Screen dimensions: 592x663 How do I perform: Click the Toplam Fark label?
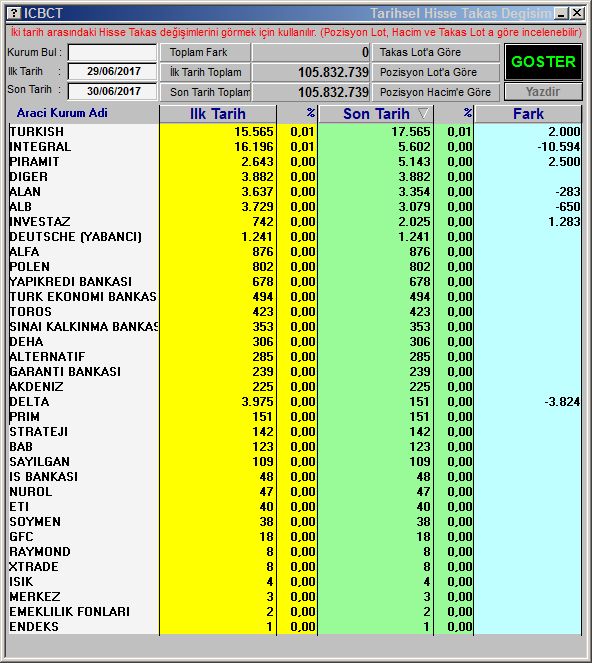click(x=206, y=52)
